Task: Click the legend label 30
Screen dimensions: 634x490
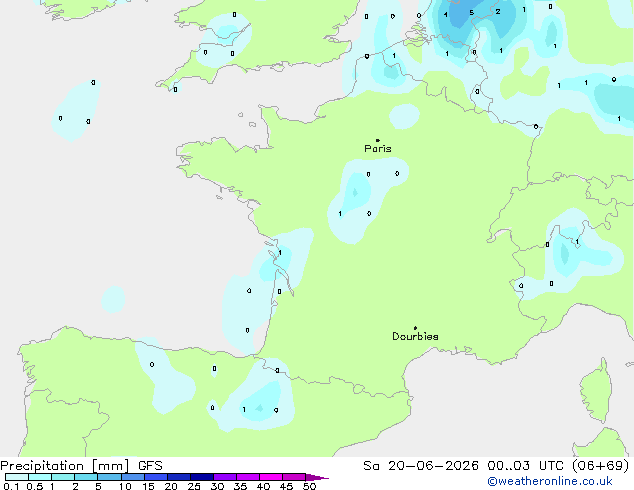Action: (217, 486)
